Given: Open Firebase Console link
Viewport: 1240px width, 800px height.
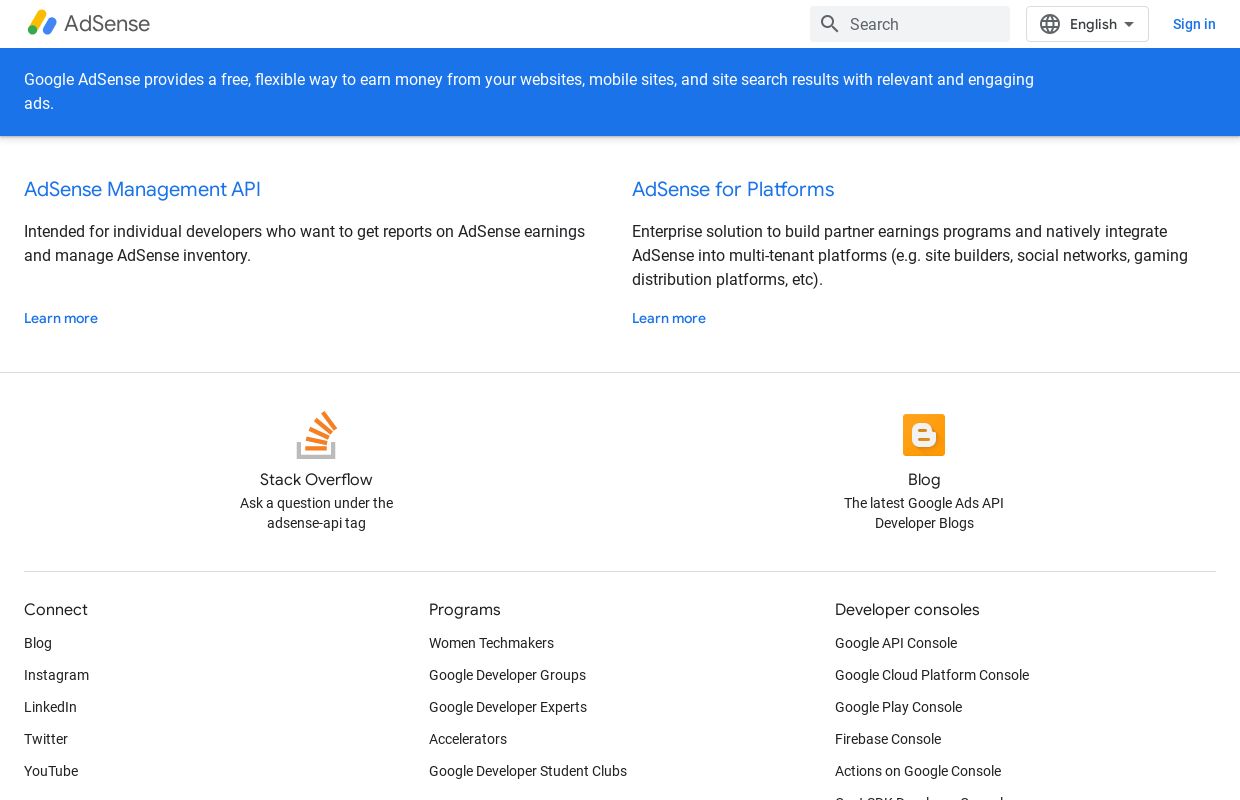Looking at the screenshot, I should click(888, 739).
